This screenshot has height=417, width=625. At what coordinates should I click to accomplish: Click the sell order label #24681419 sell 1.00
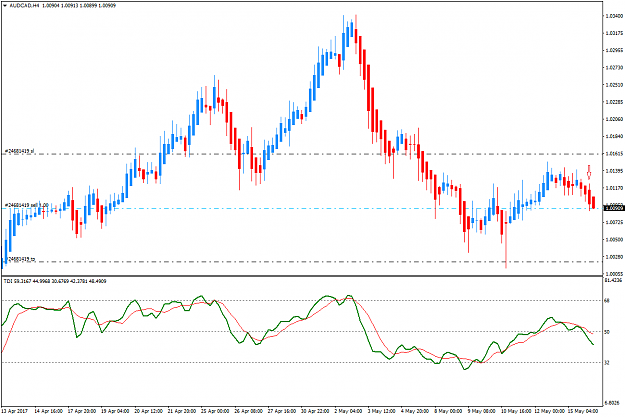click(x=26, y=205)
